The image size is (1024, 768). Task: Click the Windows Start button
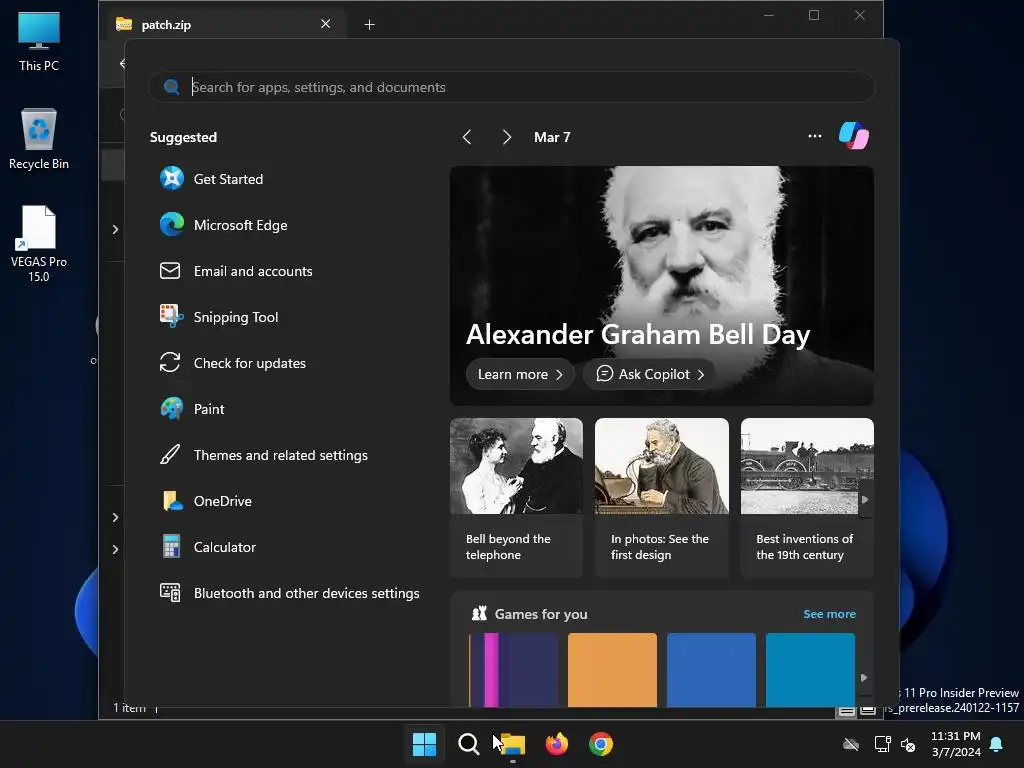click(424, 744)
